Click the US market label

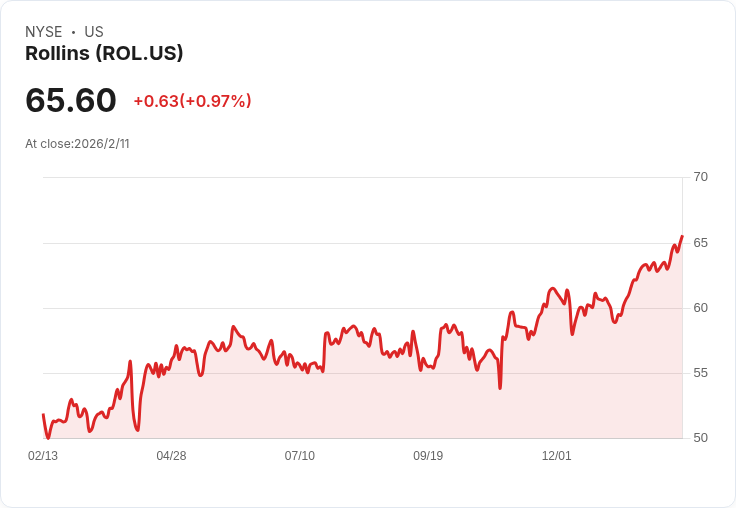click(94, 32)
